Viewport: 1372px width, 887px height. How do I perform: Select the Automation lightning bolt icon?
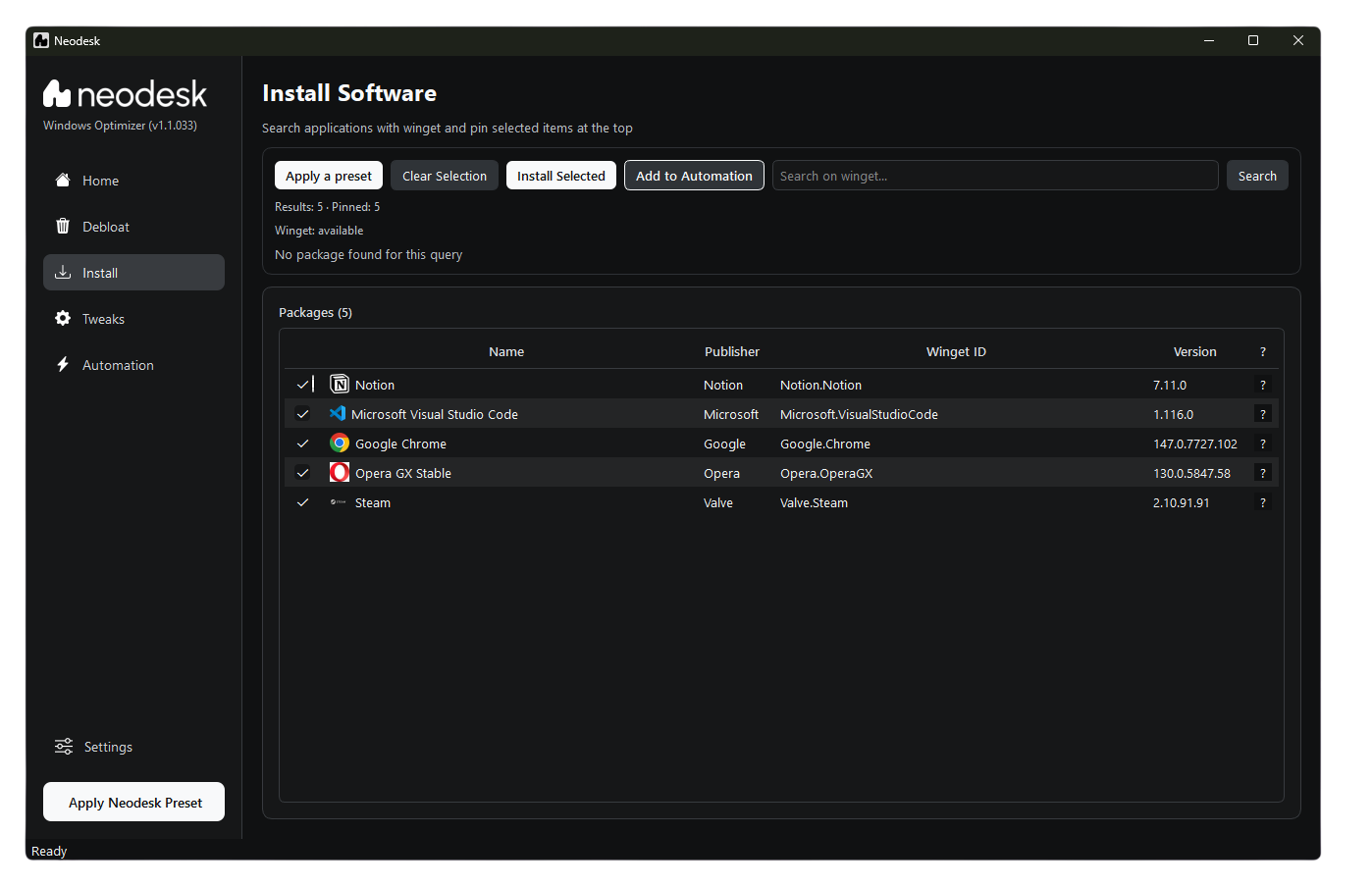[63, 364]
